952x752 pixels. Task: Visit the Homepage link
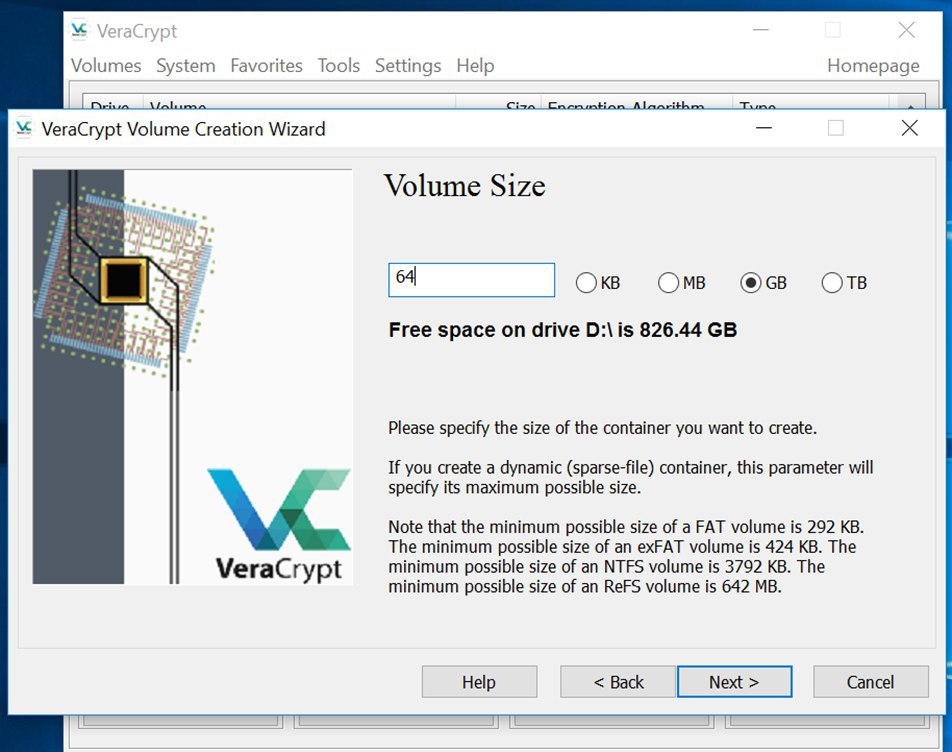pos(872,66)
